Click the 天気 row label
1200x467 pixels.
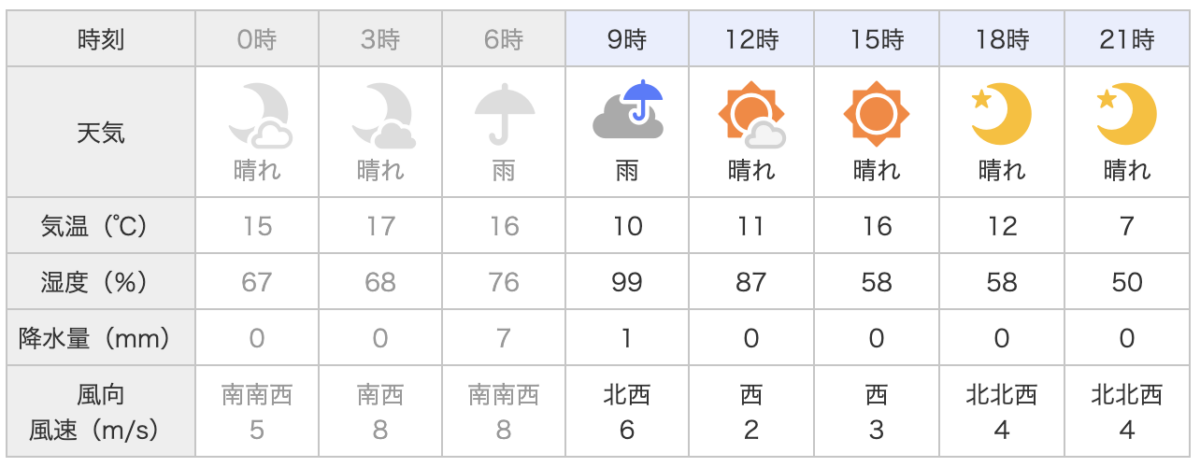tap(101, 132)
